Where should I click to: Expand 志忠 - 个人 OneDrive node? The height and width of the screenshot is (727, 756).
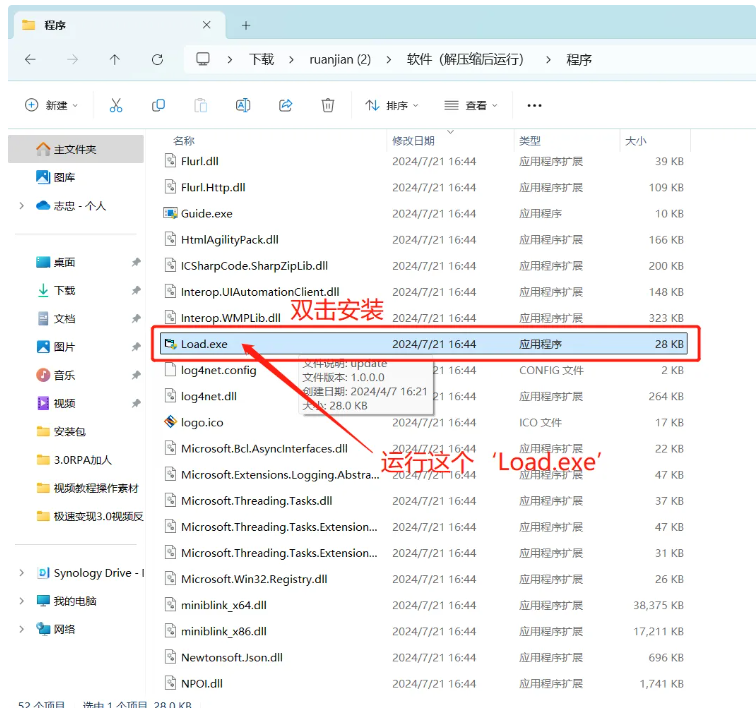(21, 206)
